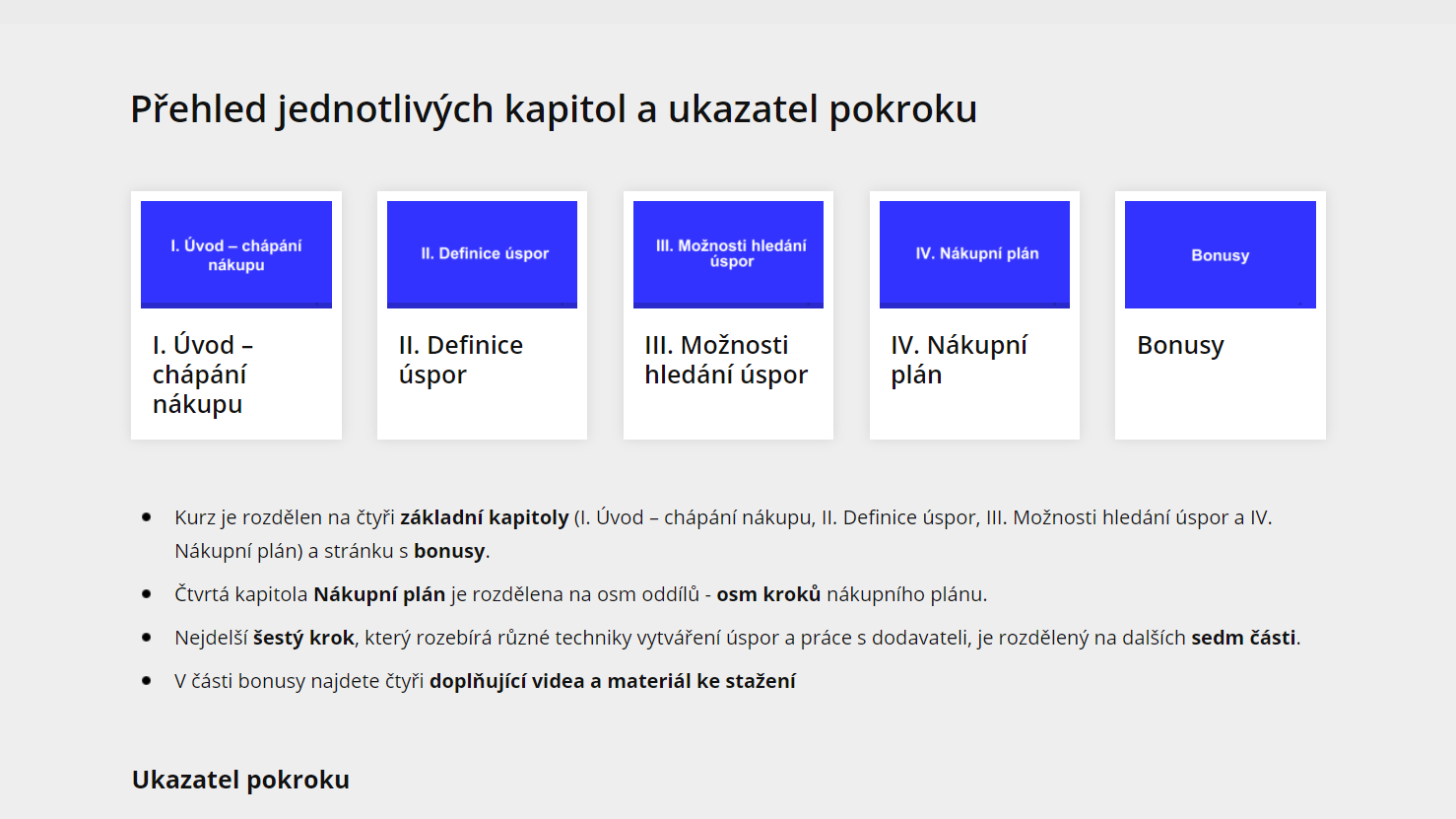Screen dimensions: 1456x819
Task: Open the blue 'Bonusy' thumbnail
Action: pyautogui.click(x=1221, y=254)
